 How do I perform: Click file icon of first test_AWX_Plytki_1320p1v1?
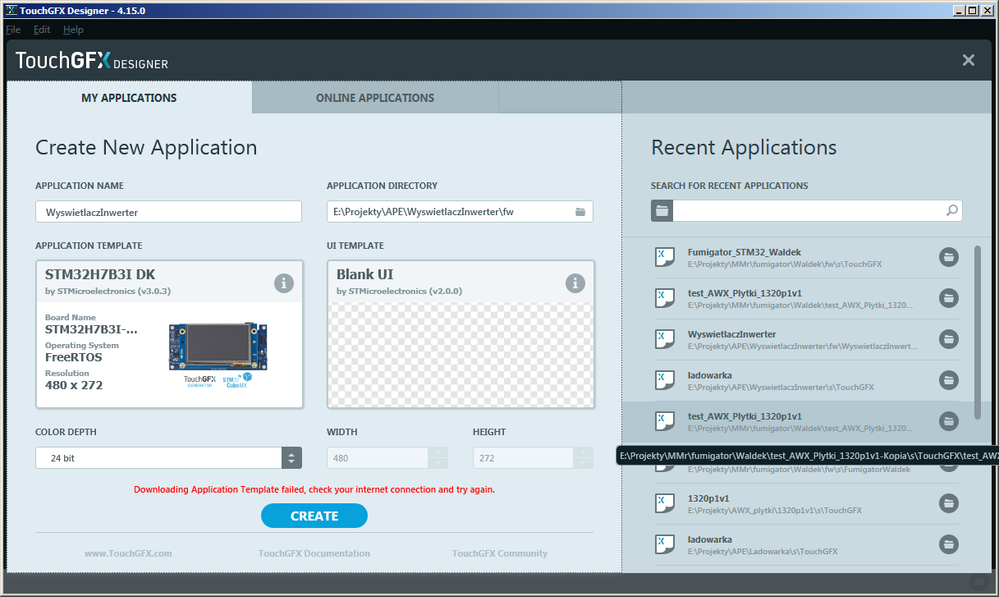click(x=665, y=298)
